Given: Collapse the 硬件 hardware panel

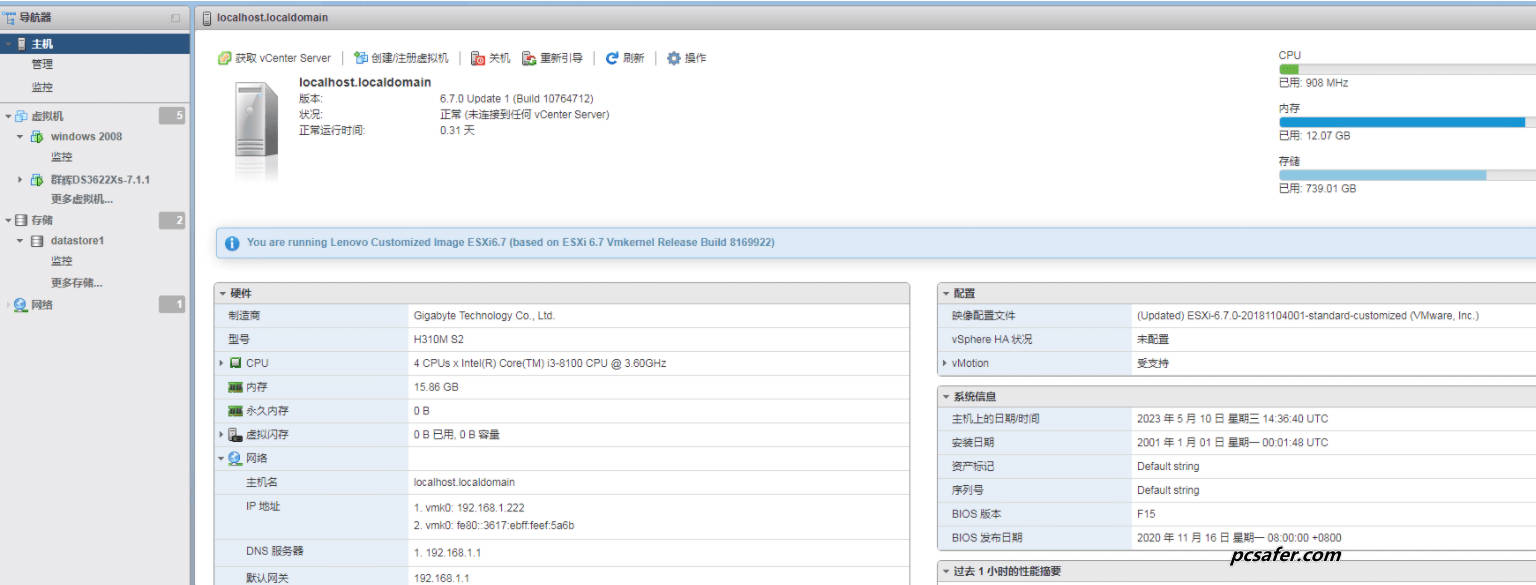Looking at the screenshot, I should [x=222, y=293].
